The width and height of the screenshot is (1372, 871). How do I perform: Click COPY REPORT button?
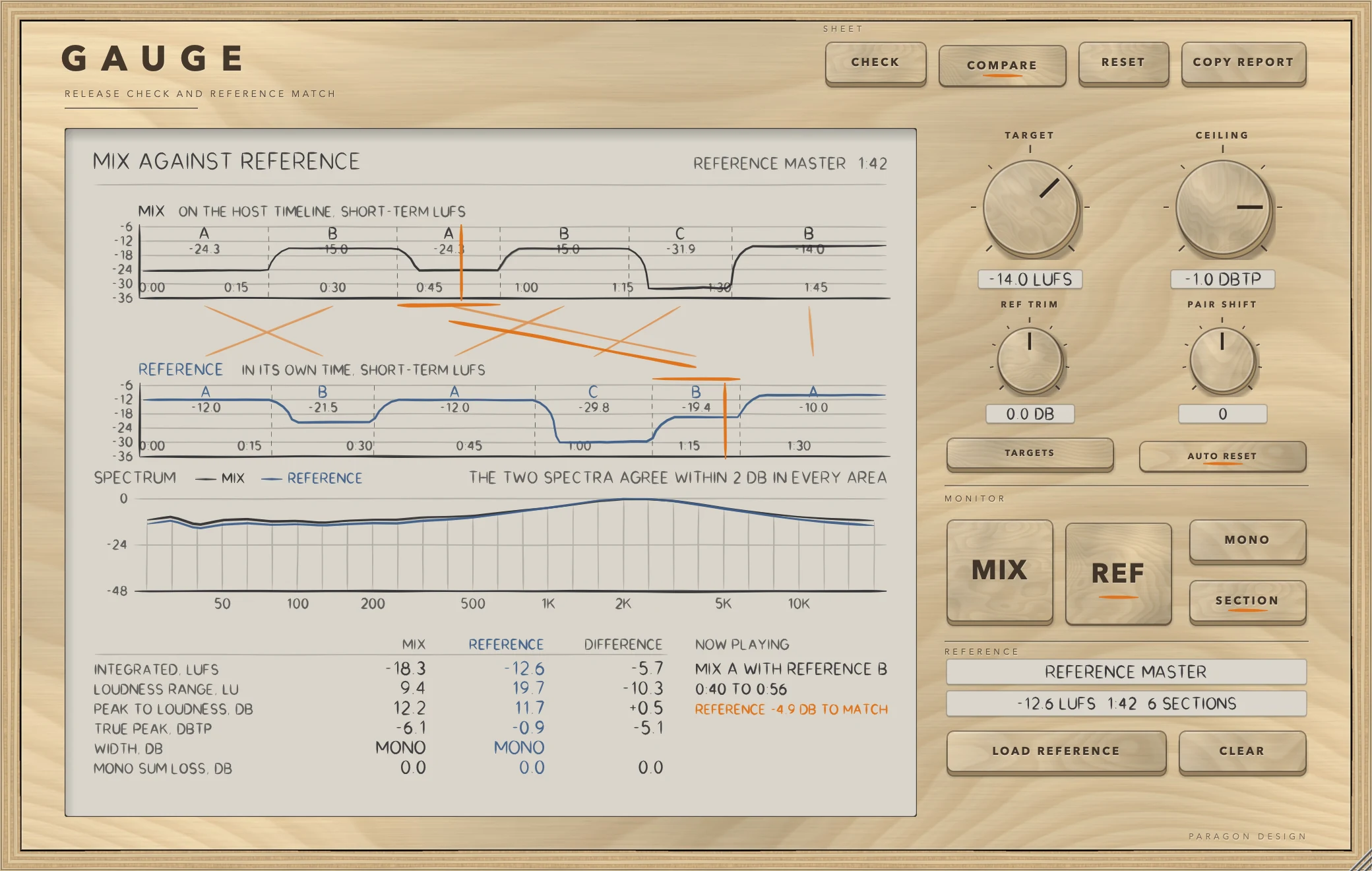click(1243, 63)
